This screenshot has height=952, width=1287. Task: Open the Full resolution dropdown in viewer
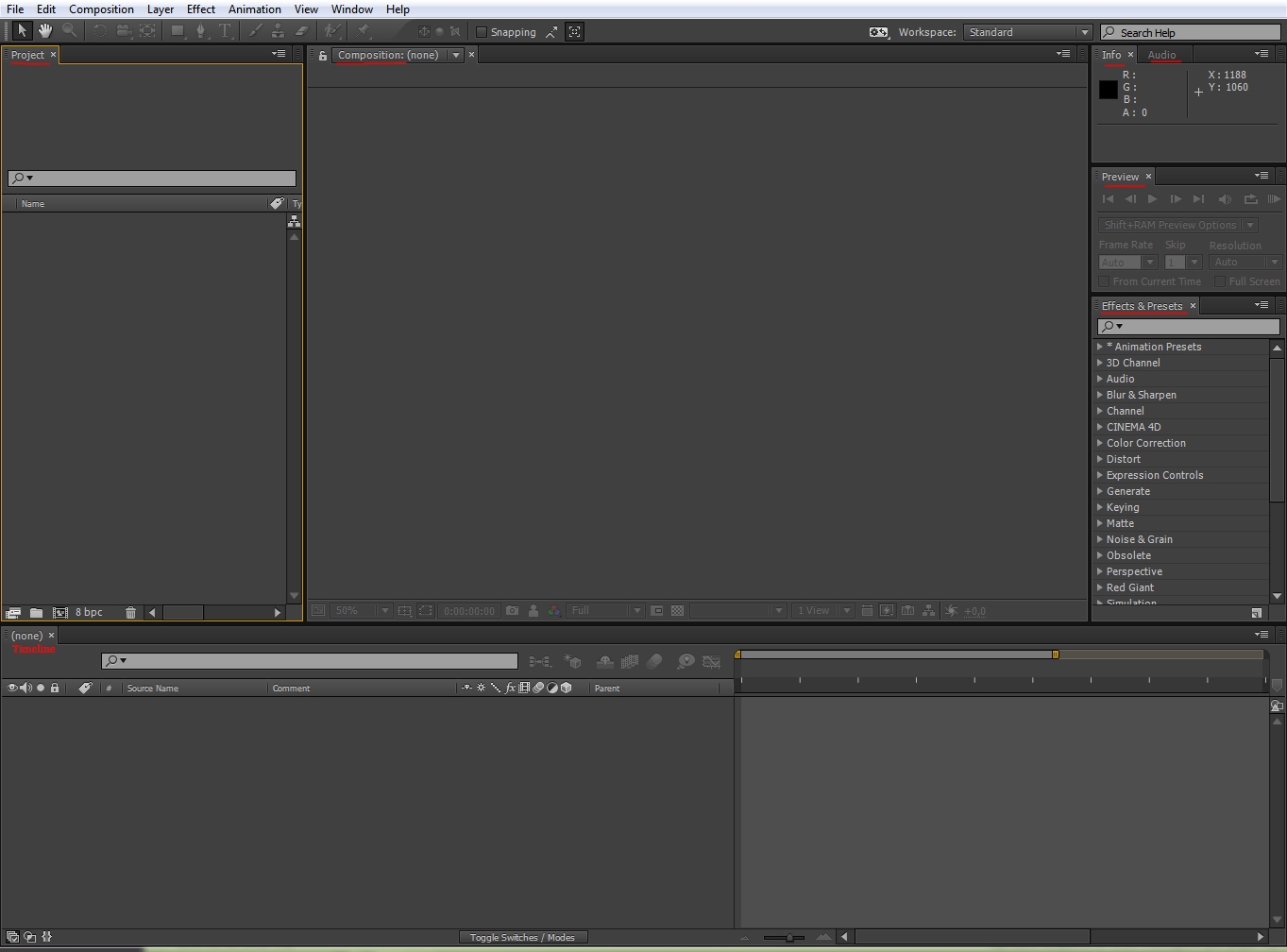(x=605, y=611)
